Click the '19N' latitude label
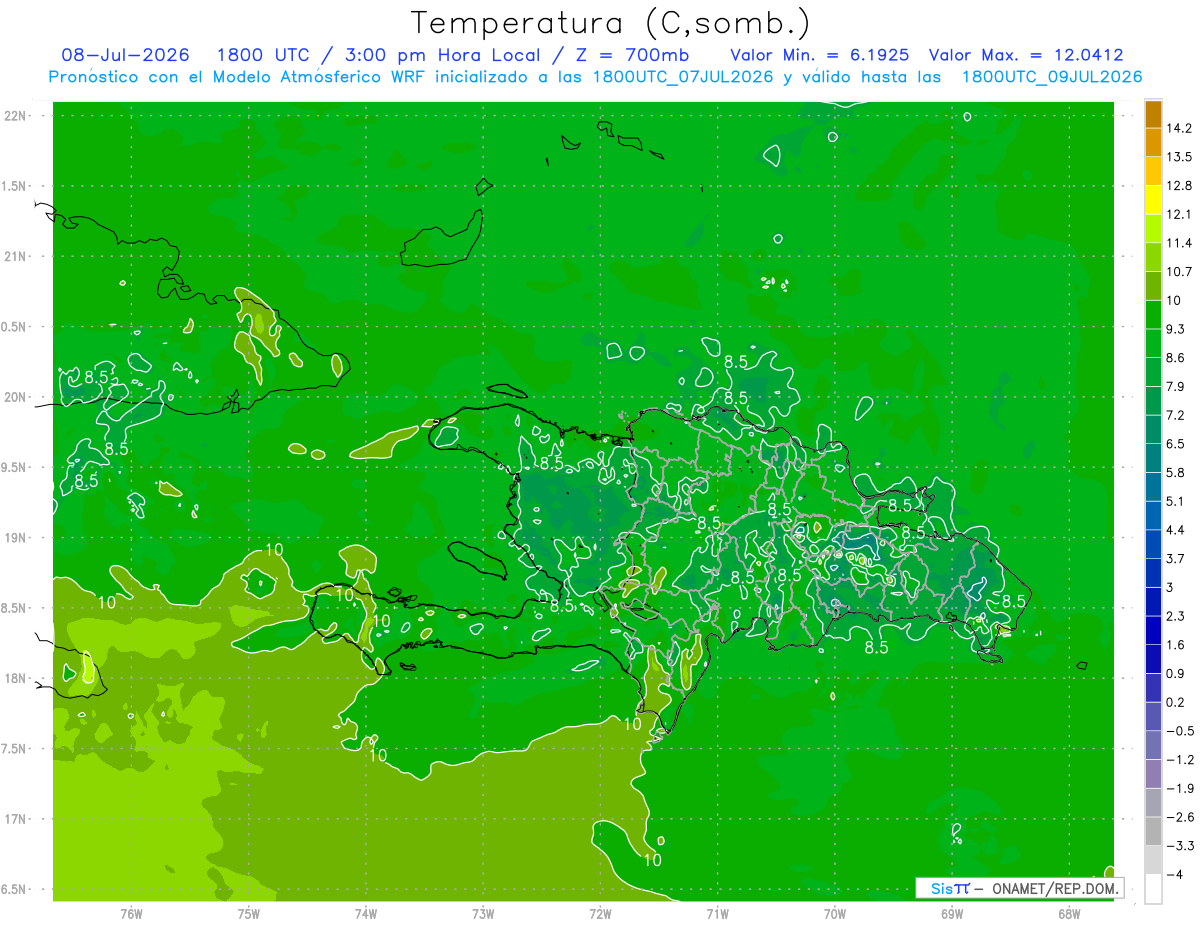The width and height of the screenshot is (1200, 927). 15,538
